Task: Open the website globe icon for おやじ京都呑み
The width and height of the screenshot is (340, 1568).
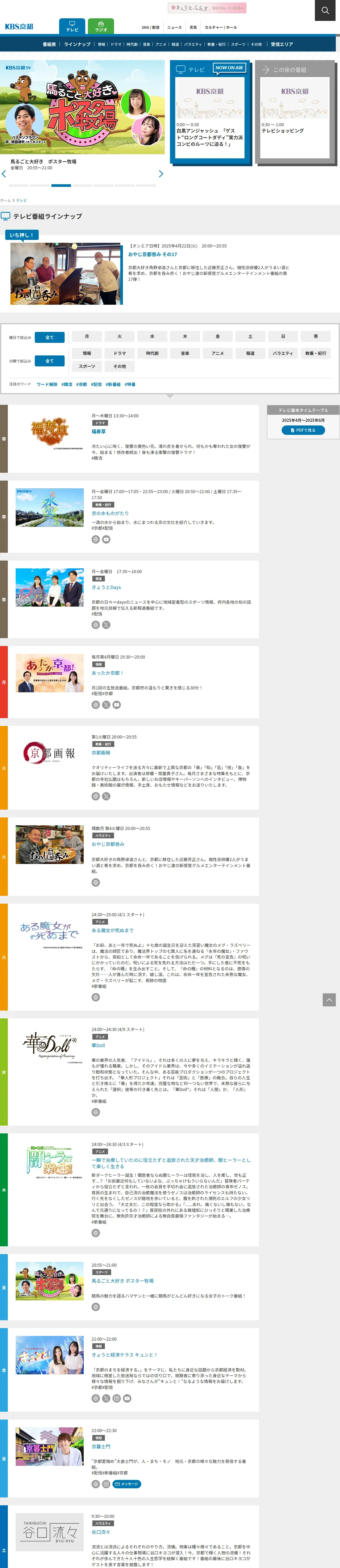Action: pos(96,883)
